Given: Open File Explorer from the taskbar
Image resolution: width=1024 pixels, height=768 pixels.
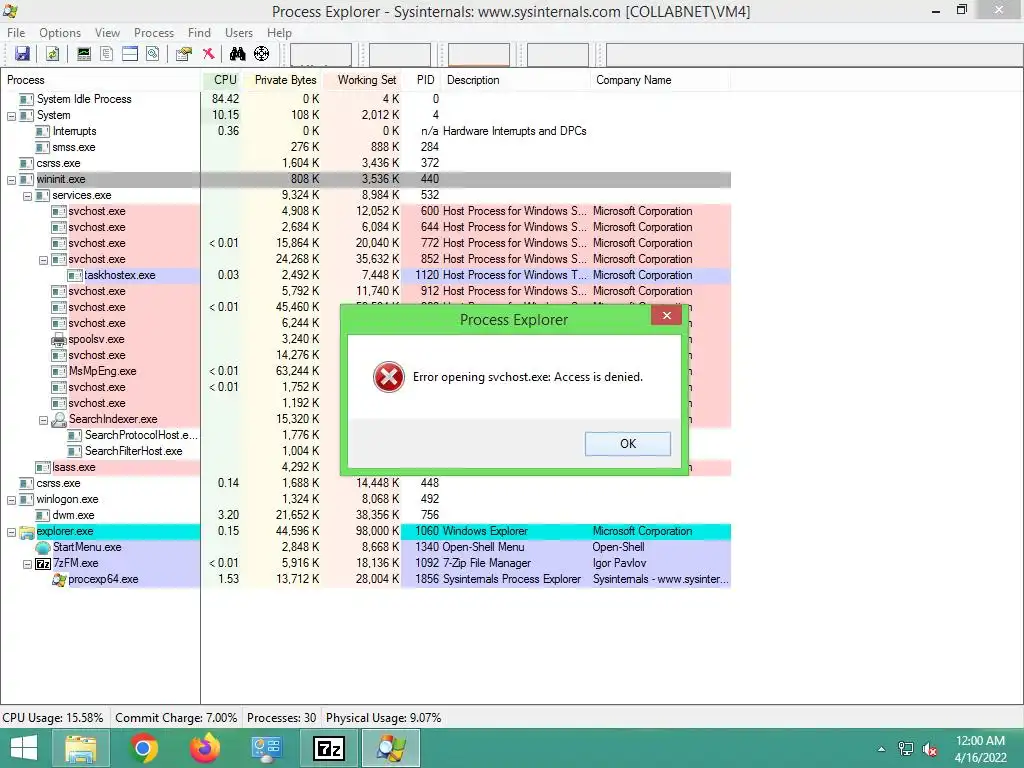Looking at the screenshot, I should pyautogui.click(x=80, y=748).
